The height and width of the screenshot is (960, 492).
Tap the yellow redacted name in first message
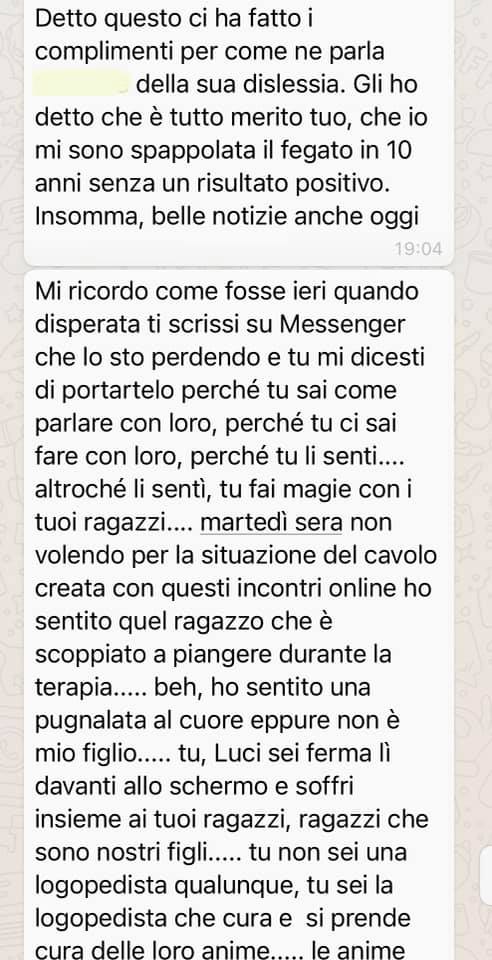[x=81, y=84]
